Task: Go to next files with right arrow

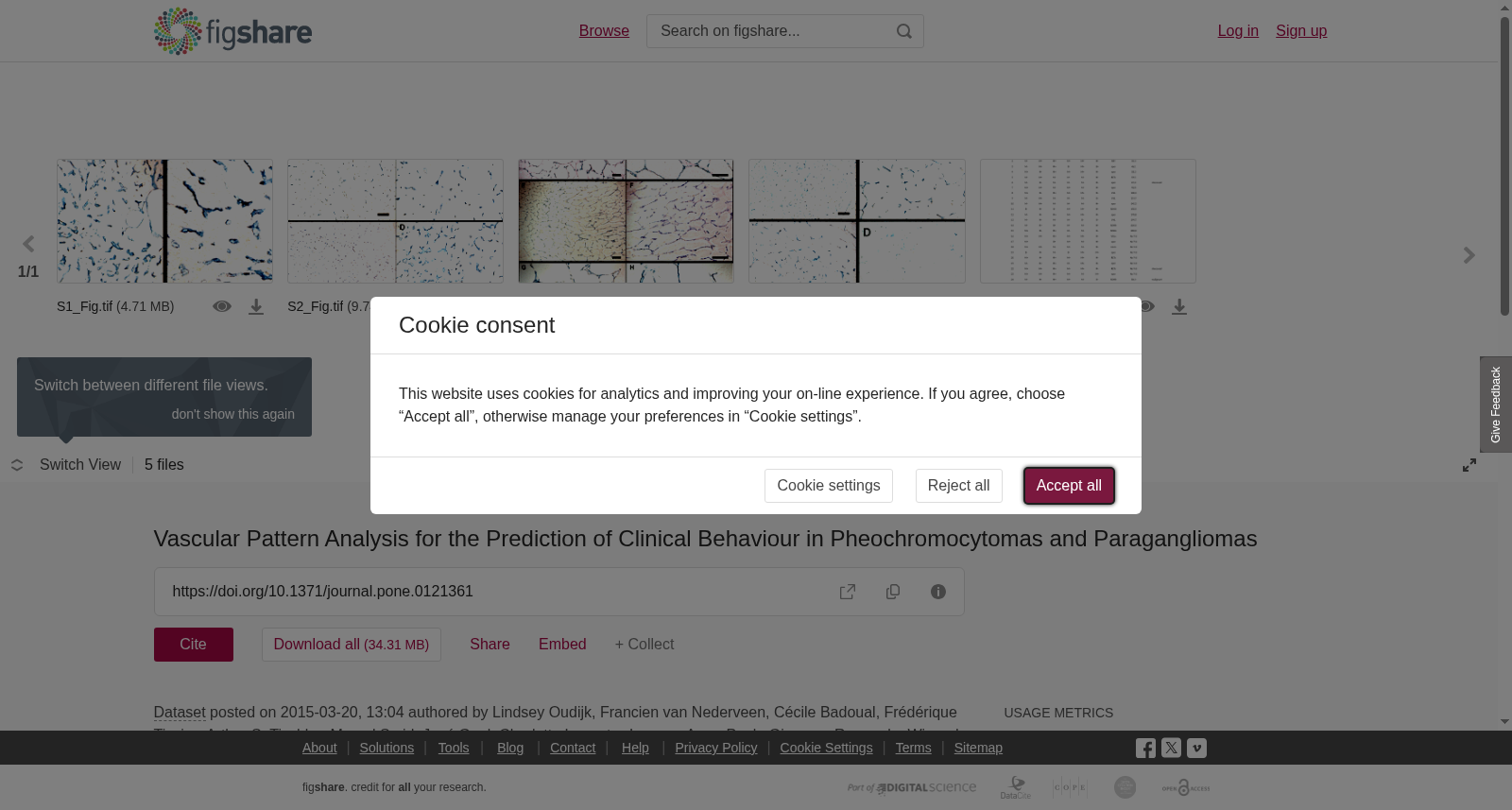Action: (x=1469, y=255)
